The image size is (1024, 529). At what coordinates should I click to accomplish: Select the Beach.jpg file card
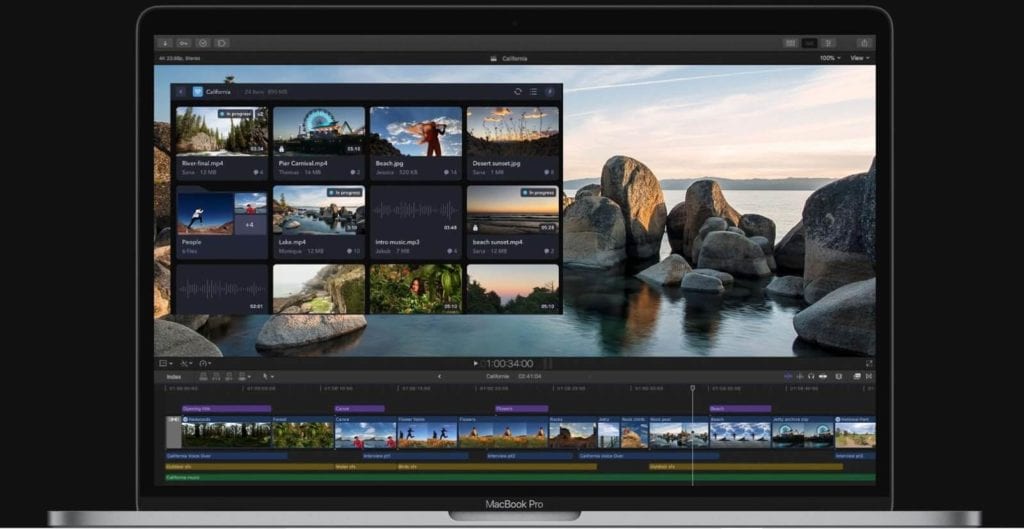pyautogui.click(x=416, y=144)
